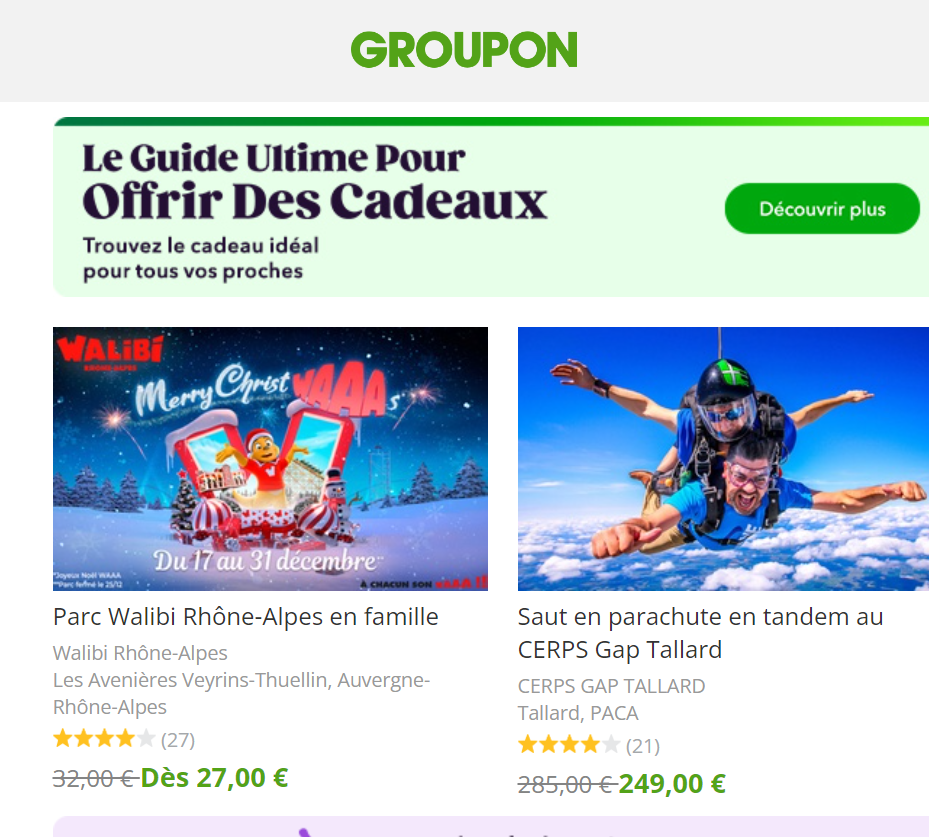Open the (21) reviews count
929x837 pixels.
[x=643, y=746]
